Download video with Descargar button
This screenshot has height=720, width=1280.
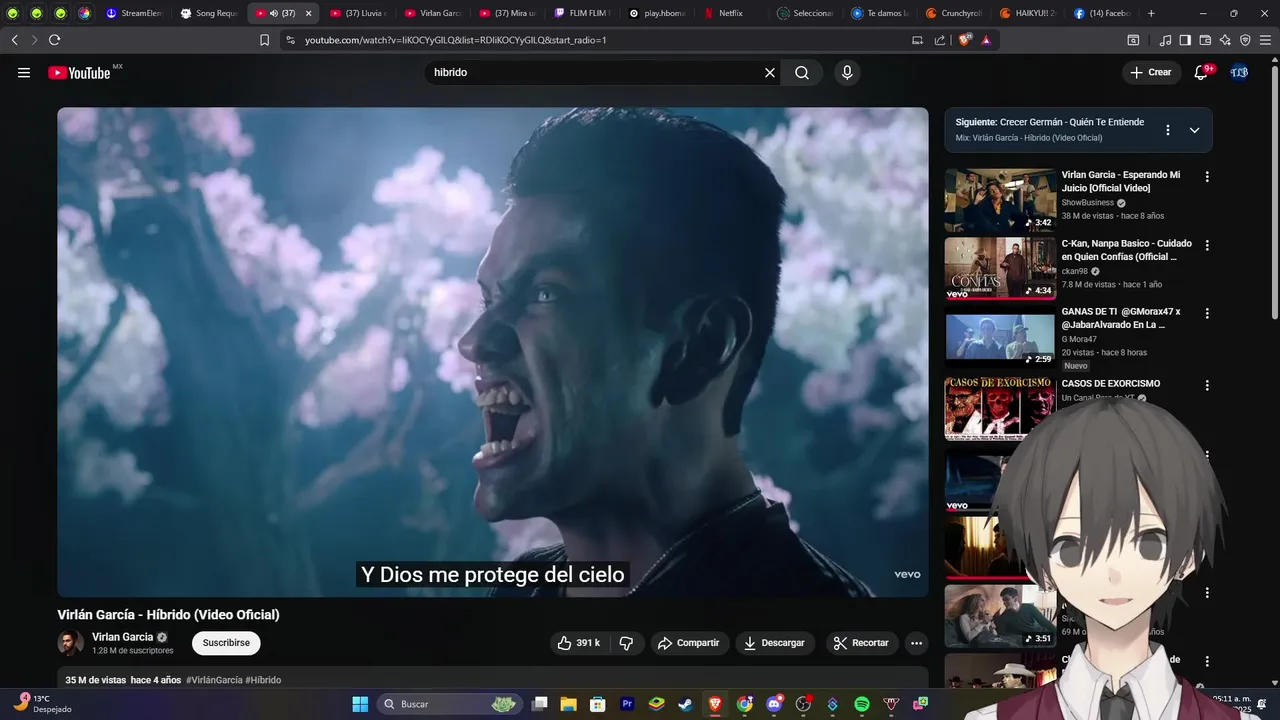[775, 643]
